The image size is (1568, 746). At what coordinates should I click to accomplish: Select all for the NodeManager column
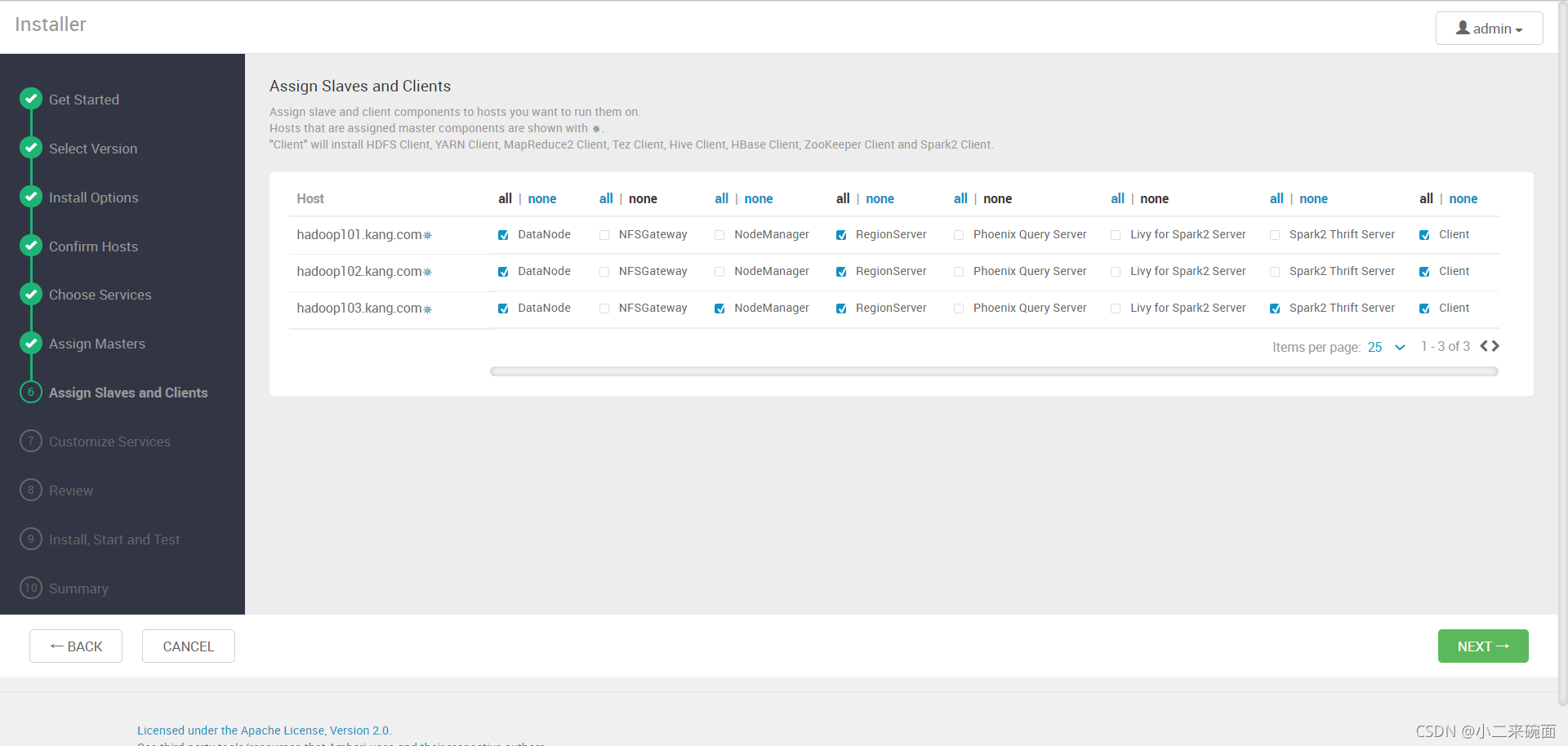click(722, 198)
